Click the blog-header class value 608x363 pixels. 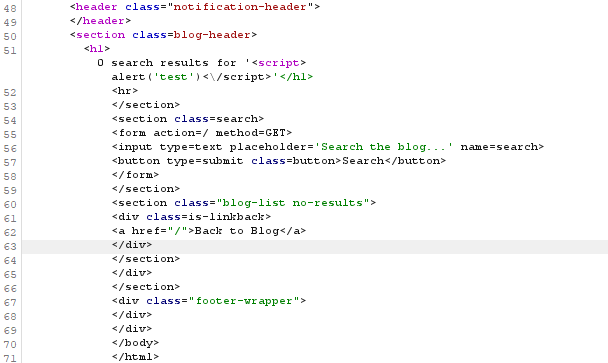212,35
